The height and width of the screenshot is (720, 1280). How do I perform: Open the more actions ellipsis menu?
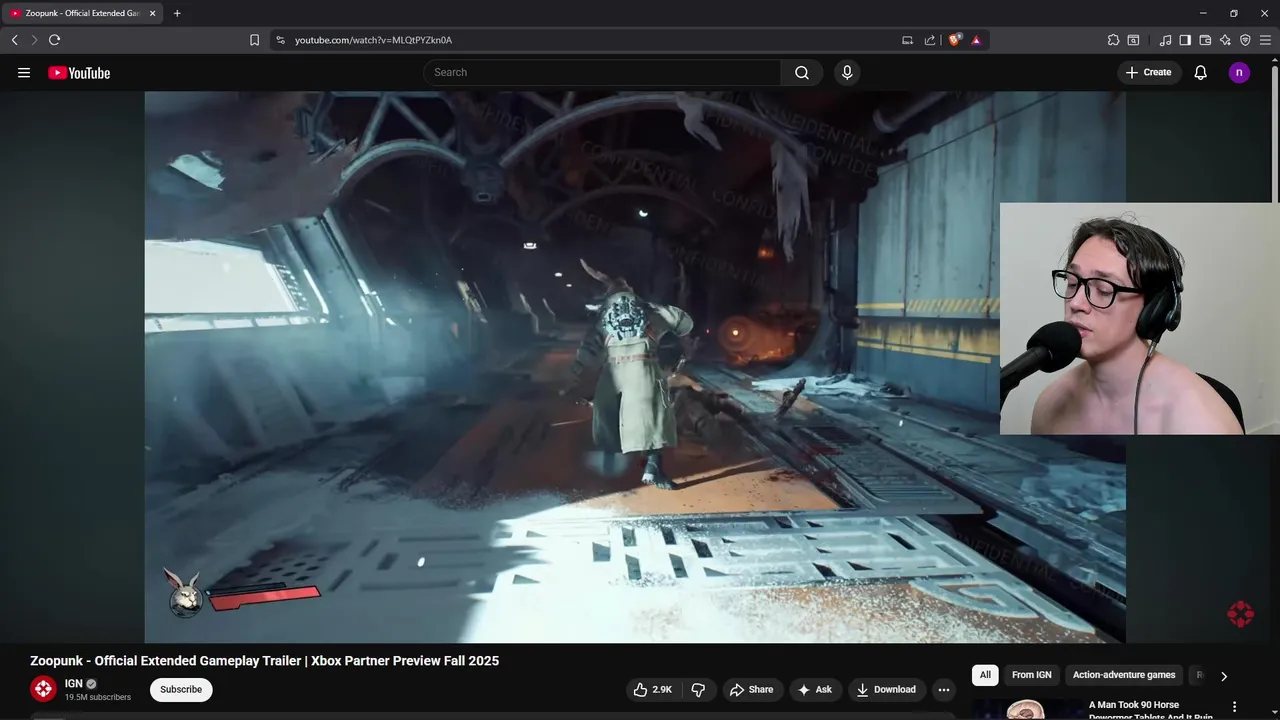pos(944,689)
